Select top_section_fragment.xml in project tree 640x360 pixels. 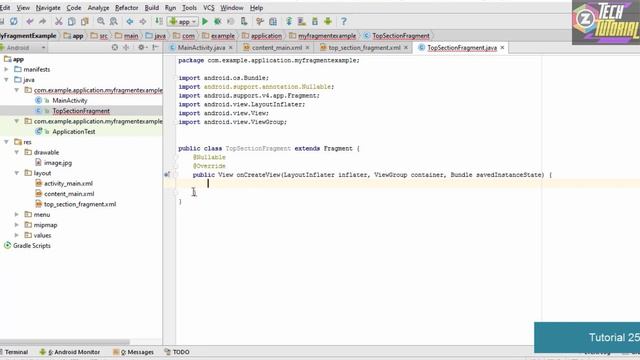[x=80, y=204]
